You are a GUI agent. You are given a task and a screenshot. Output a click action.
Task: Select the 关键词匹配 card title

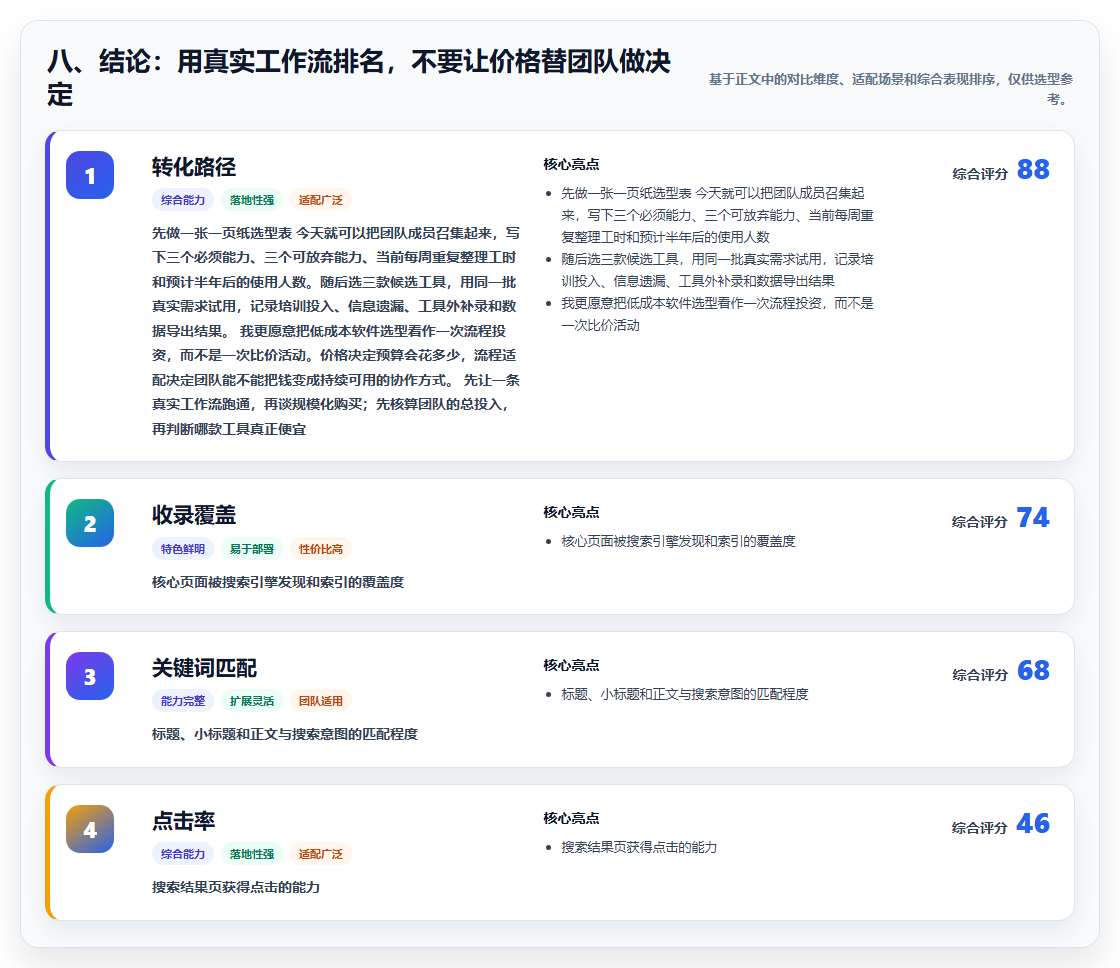(204, 668)
